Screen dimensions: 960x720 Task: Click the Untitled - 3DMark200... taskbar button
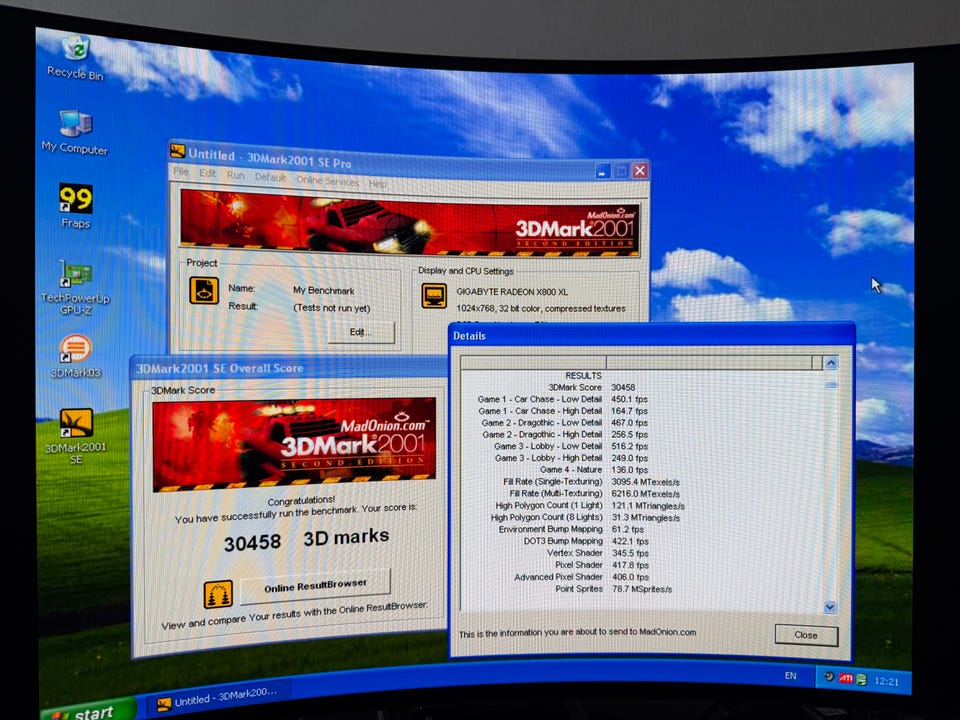click(217, 697)
